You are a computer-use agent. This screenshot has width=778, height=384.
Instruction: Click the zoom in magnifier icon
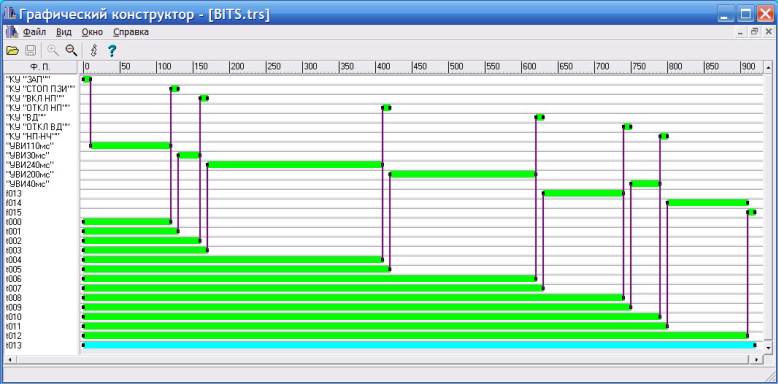click(x=53, y=50)
